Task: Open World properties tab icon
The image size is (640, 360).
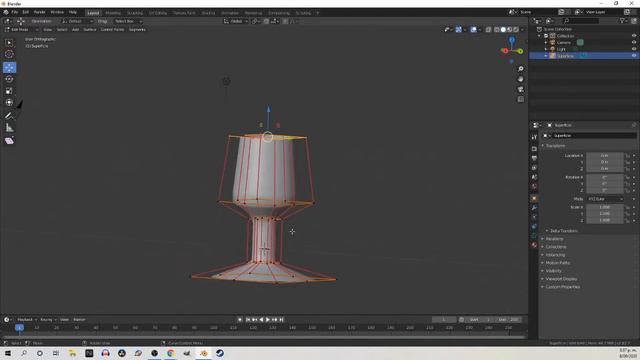Action: 534,187
